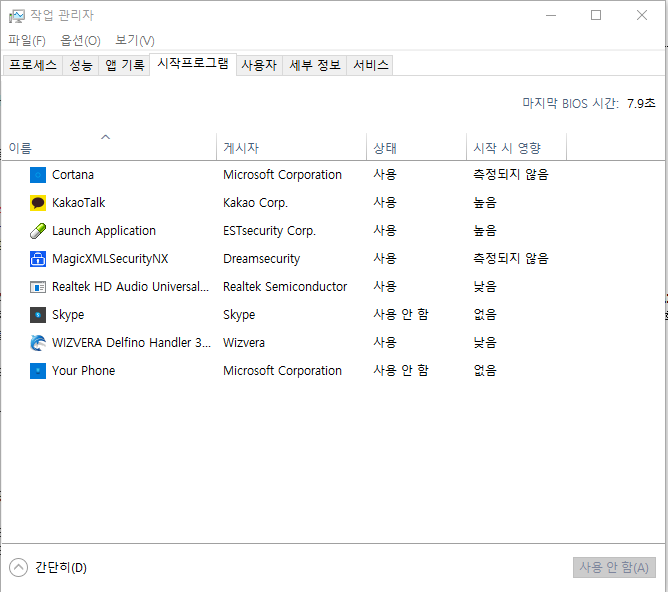Viewport: 668px width, 592px height.
Task: Click 사용 status in Cortana row
Action: click(x=385, y=175)
